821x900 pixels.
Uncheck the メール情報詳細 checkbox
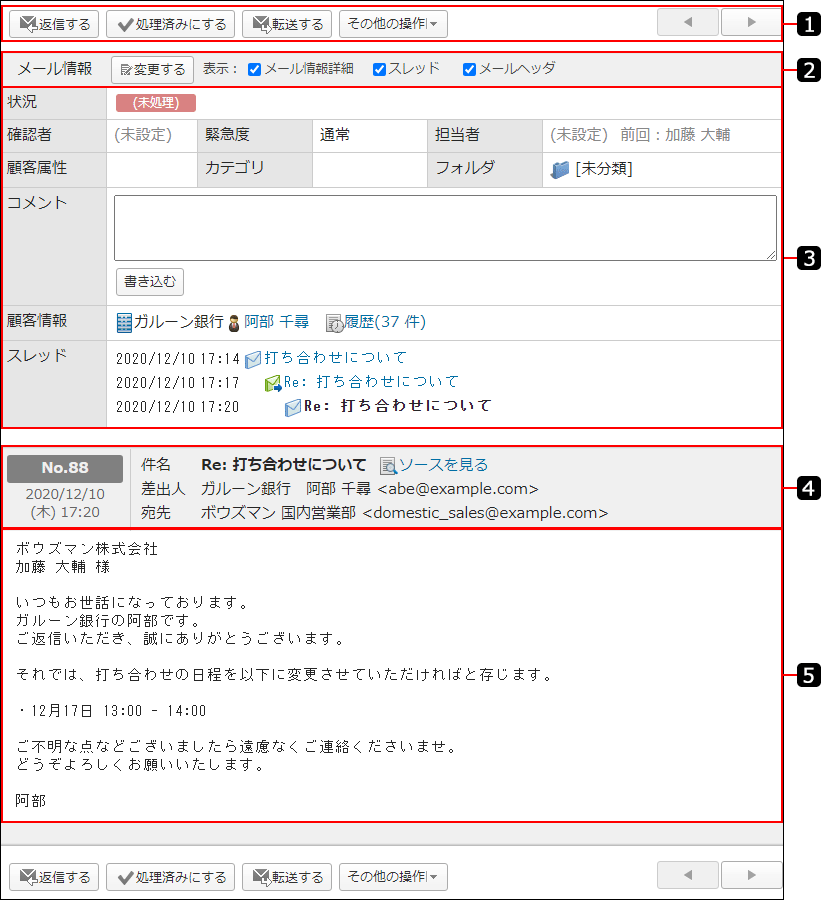[x=254, y=69]
